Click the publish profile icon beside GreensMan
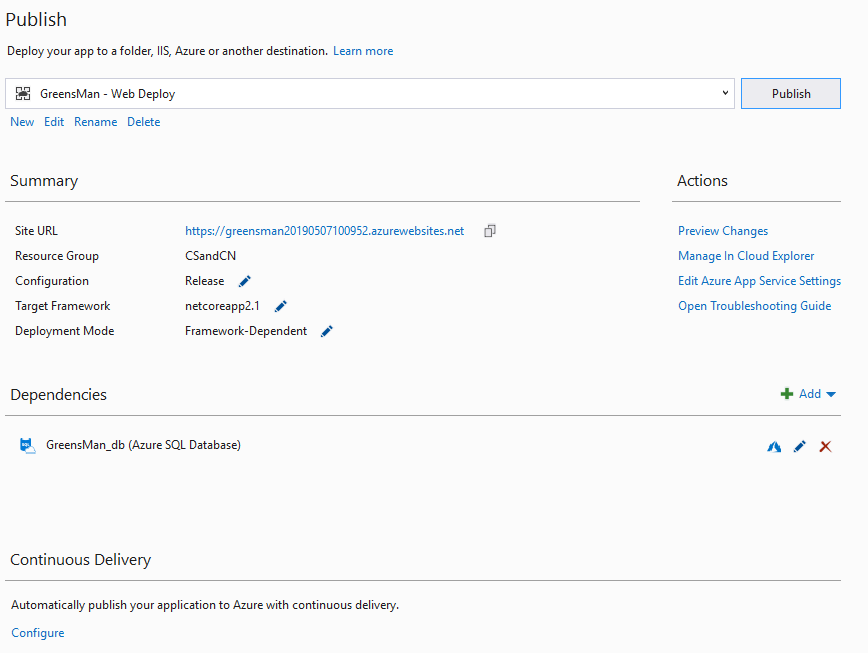The image size is (868, 653). click(23, 94)
